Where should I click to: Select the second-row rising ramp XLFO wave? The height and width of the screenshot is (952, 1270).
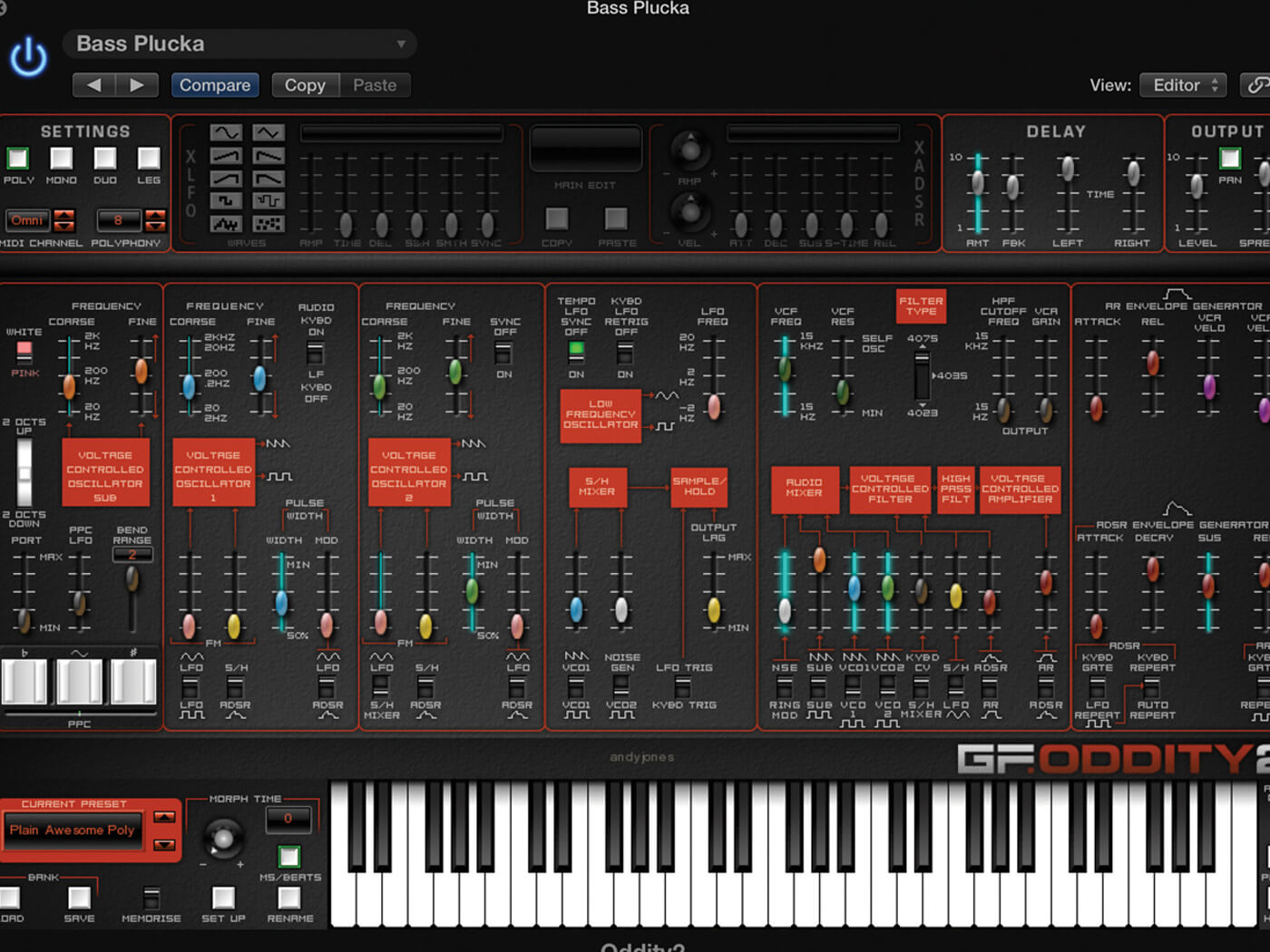tap(226, 156)
